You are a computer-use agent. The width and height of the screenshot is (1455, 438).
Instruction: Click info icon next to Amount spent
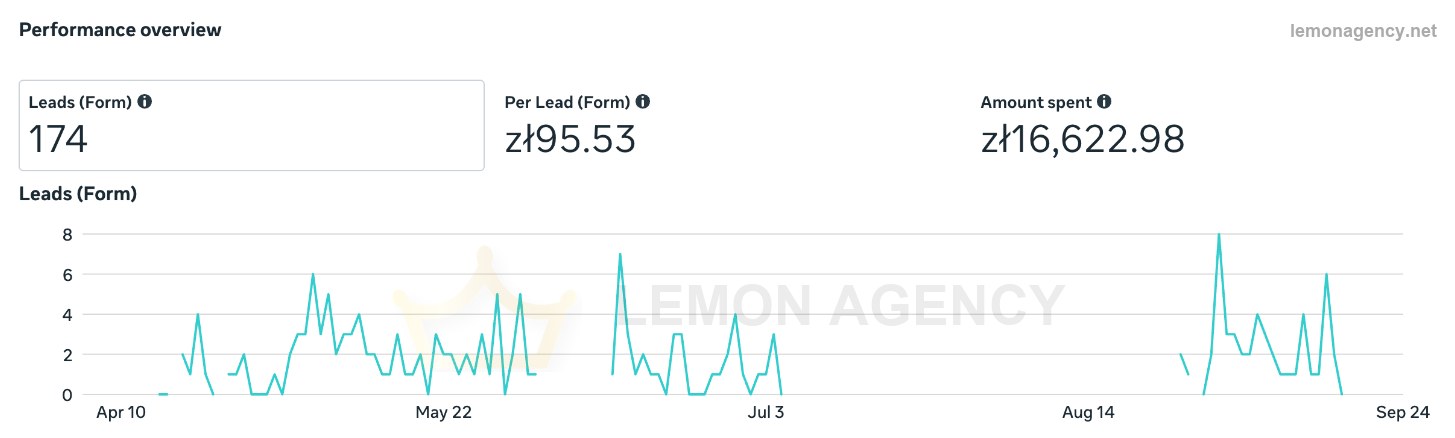[1104, 102]
